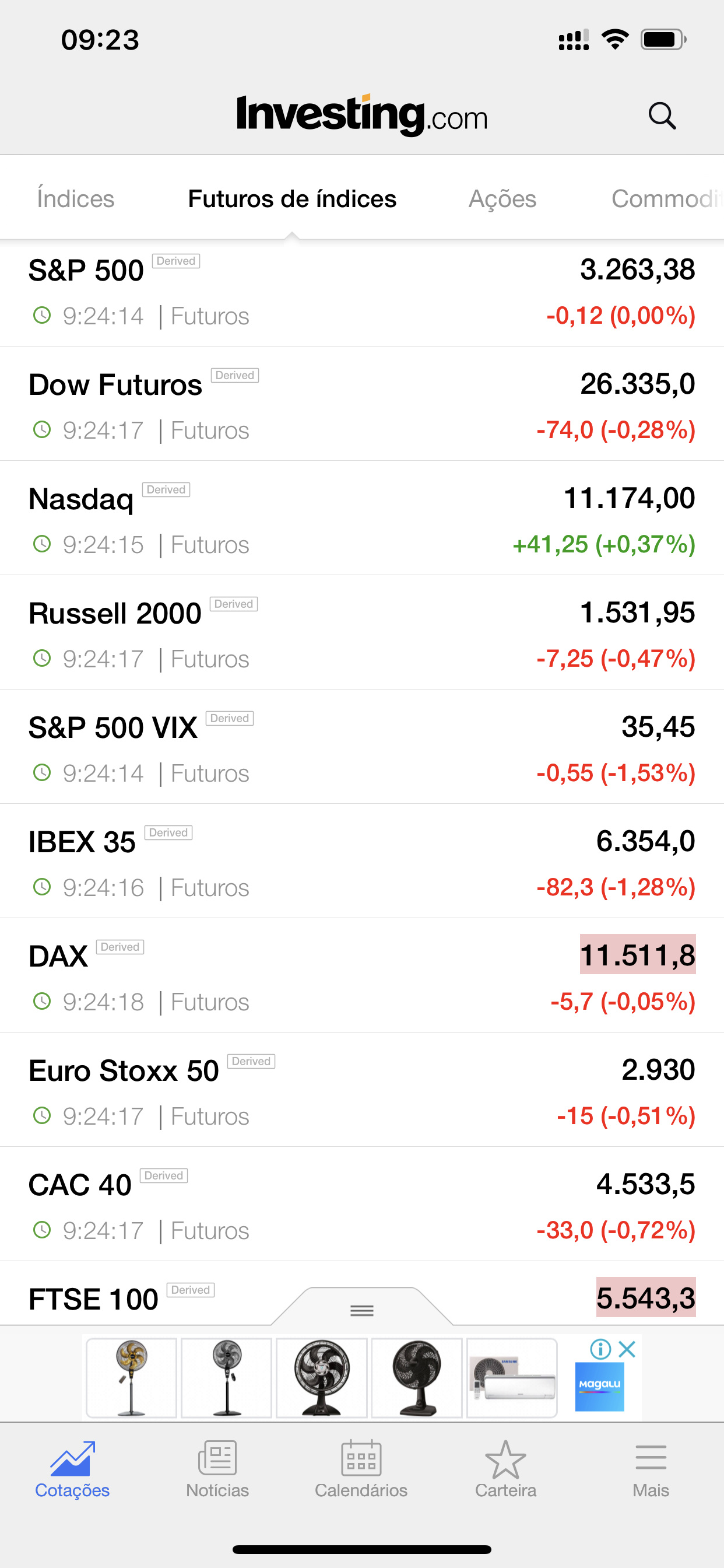Tap the search magnifier icon
724x1568 pixels.
coord(662,116)
